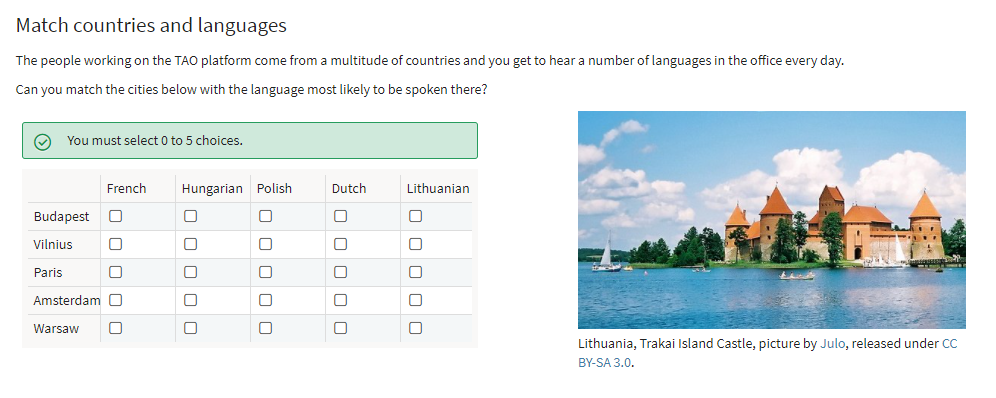Check Lithuanian for the Vilnius row
The height and width of the screenshot is (398, 996).
click(x=415, y=244)
